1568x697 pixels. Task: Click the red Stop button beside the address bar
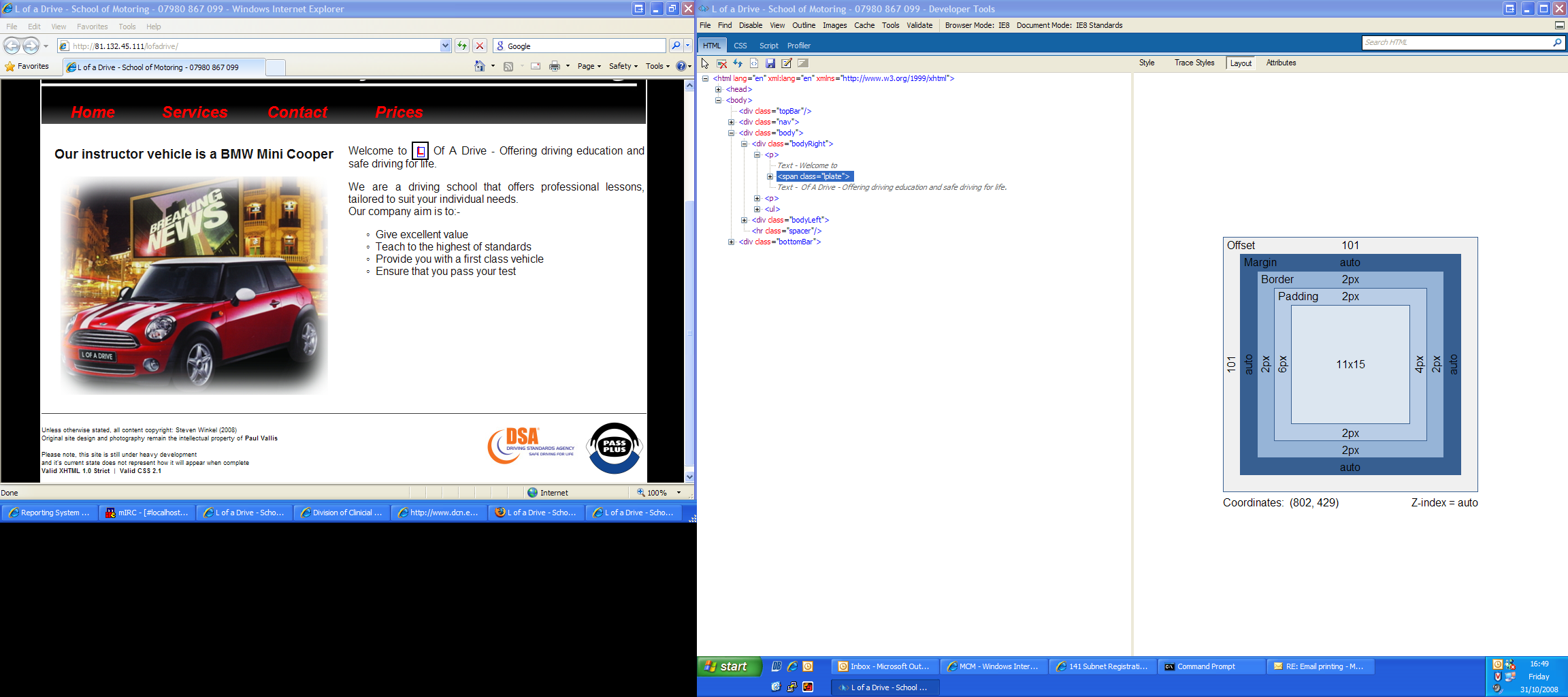(x=480, y=46)
